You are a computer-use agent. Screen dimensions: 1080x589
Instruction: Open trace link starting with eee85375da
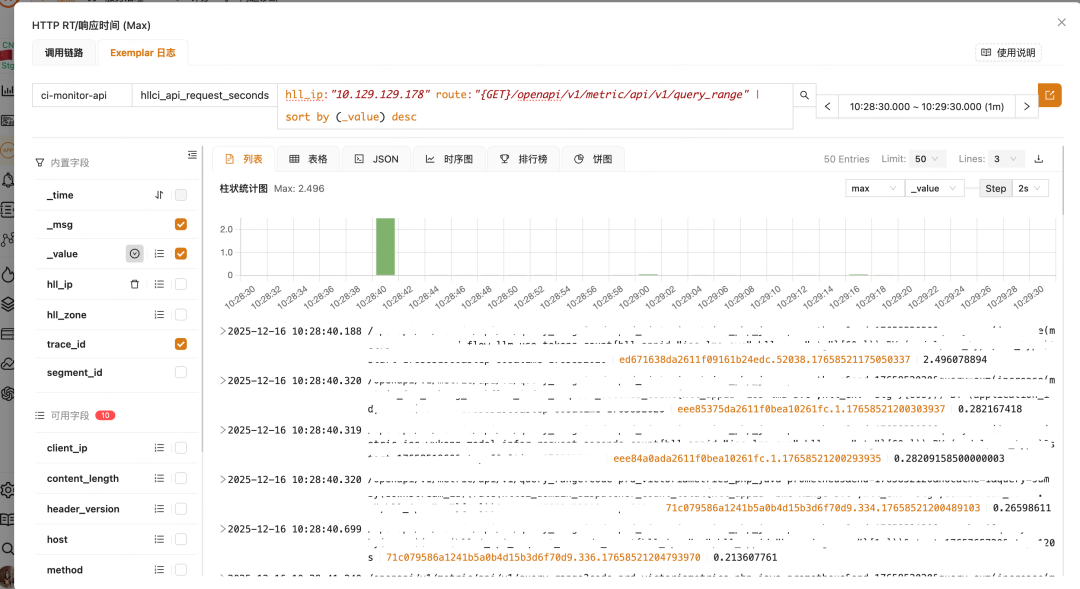(x=811, y=409)
